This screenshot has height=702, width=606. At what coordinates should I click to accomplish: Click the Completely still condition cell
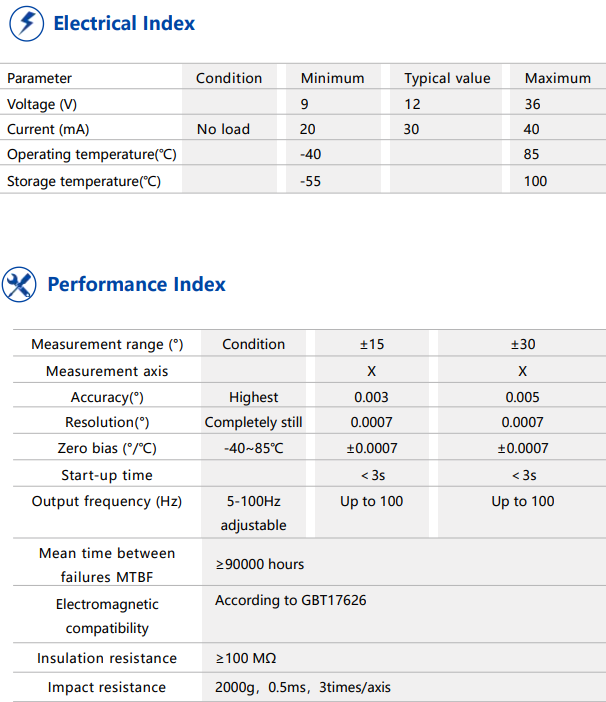click(253, 422)
